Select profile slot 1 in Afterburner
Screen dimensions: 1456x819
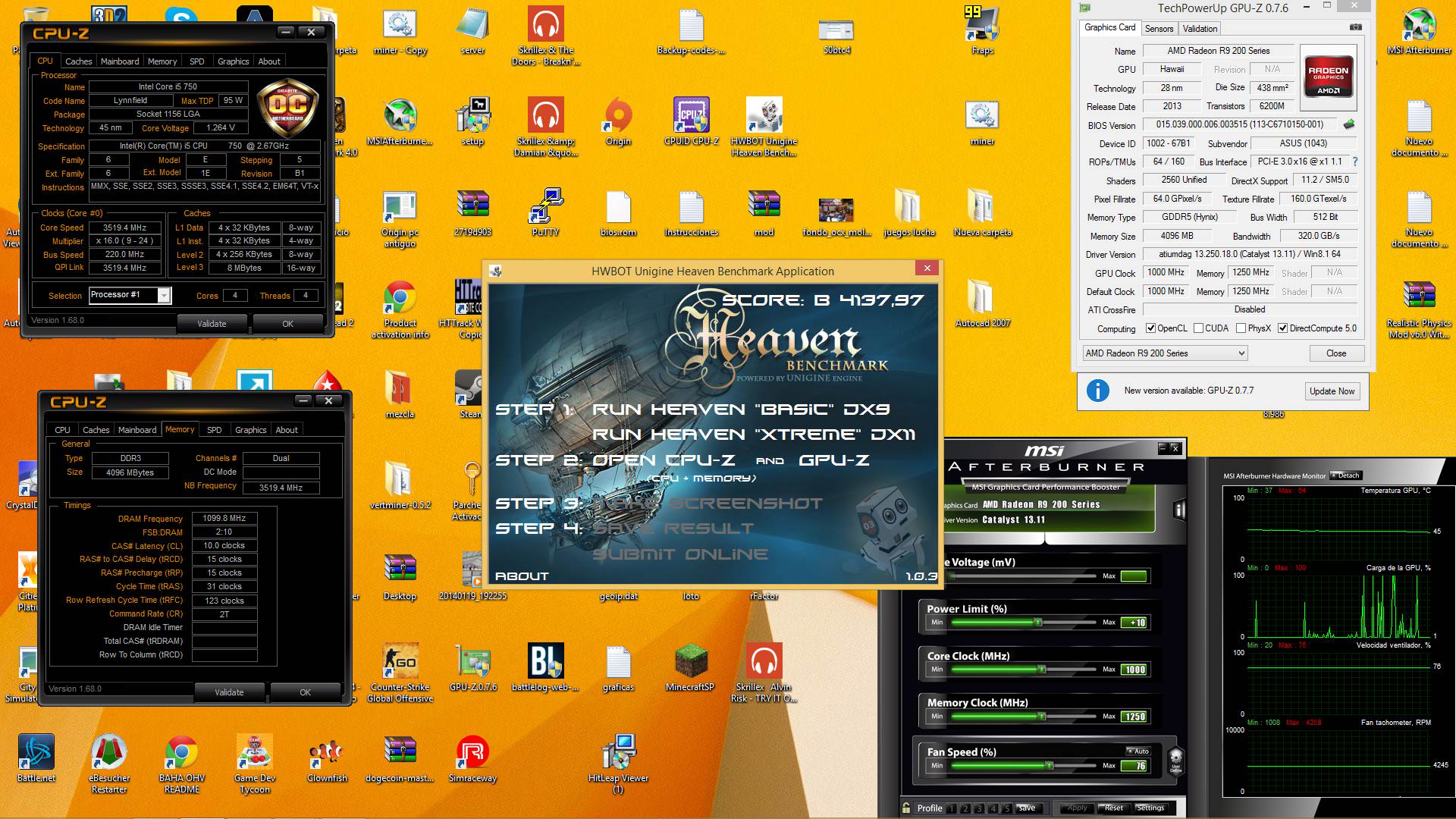[952, 808]
